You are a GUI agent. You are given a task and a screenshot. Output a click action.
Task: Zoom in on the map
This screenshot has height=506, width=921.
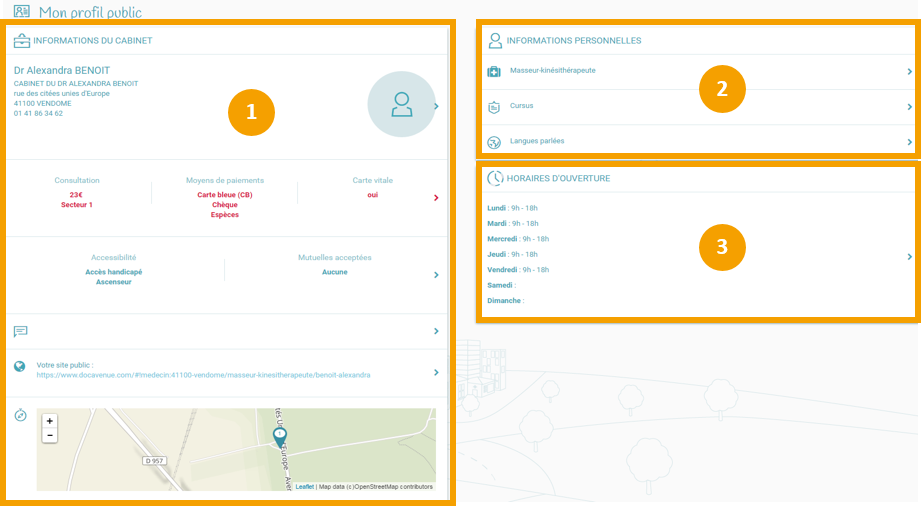click(x=50, y=421)
